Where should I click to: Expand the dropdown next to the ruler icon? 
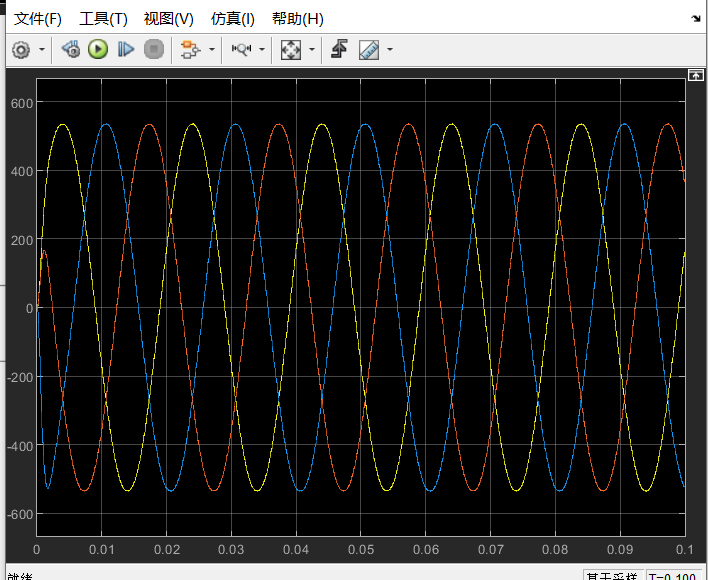[x=389, y=49]
